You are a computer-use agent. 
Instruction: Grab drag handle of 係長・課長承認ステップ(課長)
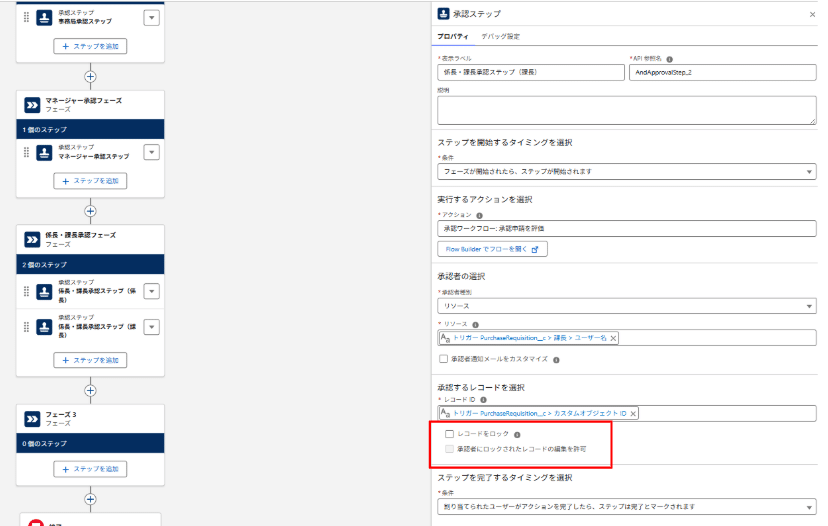pyautogui.click(x=26, y=327)
